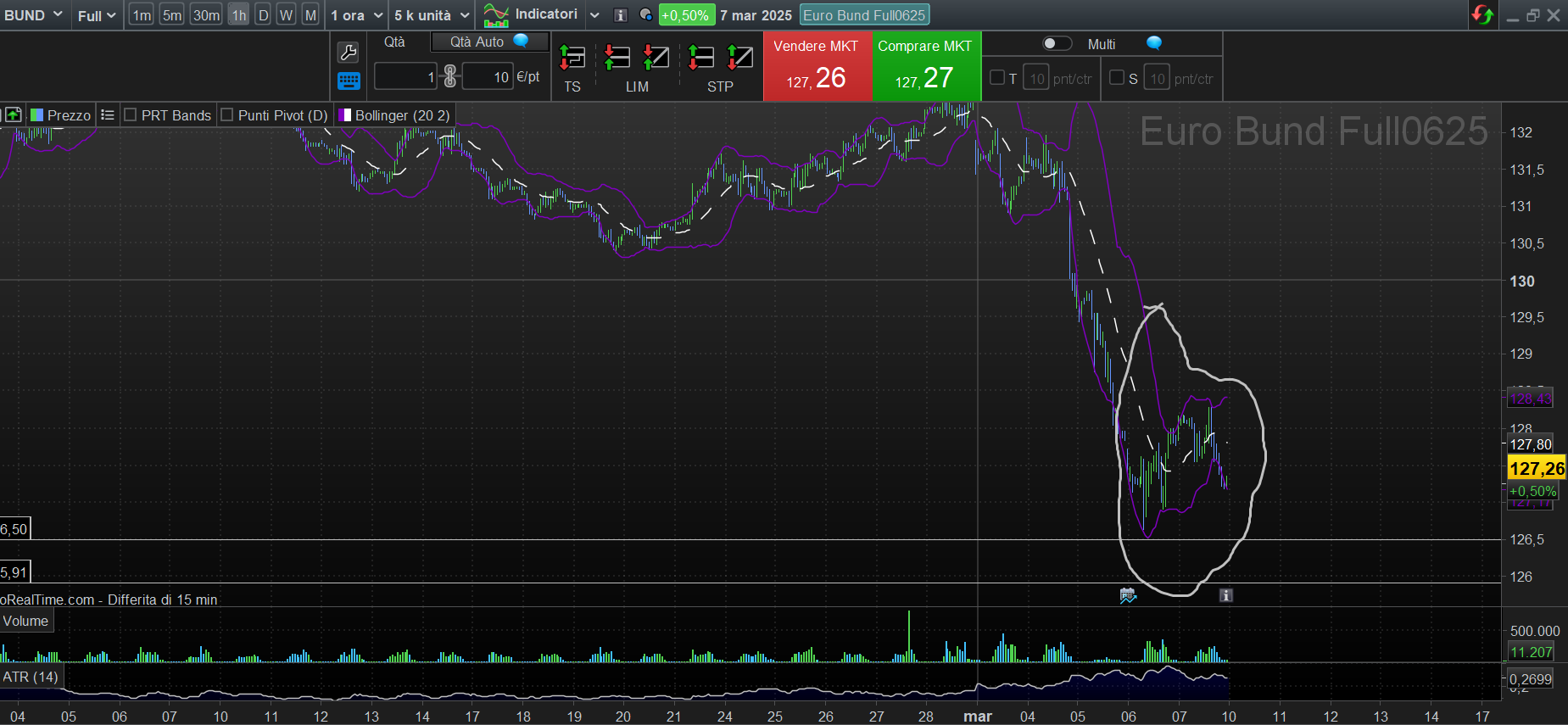Screen dimensions: 1568x725
Task: Switch to the D daily timeframe
Action: click(263, 15)
